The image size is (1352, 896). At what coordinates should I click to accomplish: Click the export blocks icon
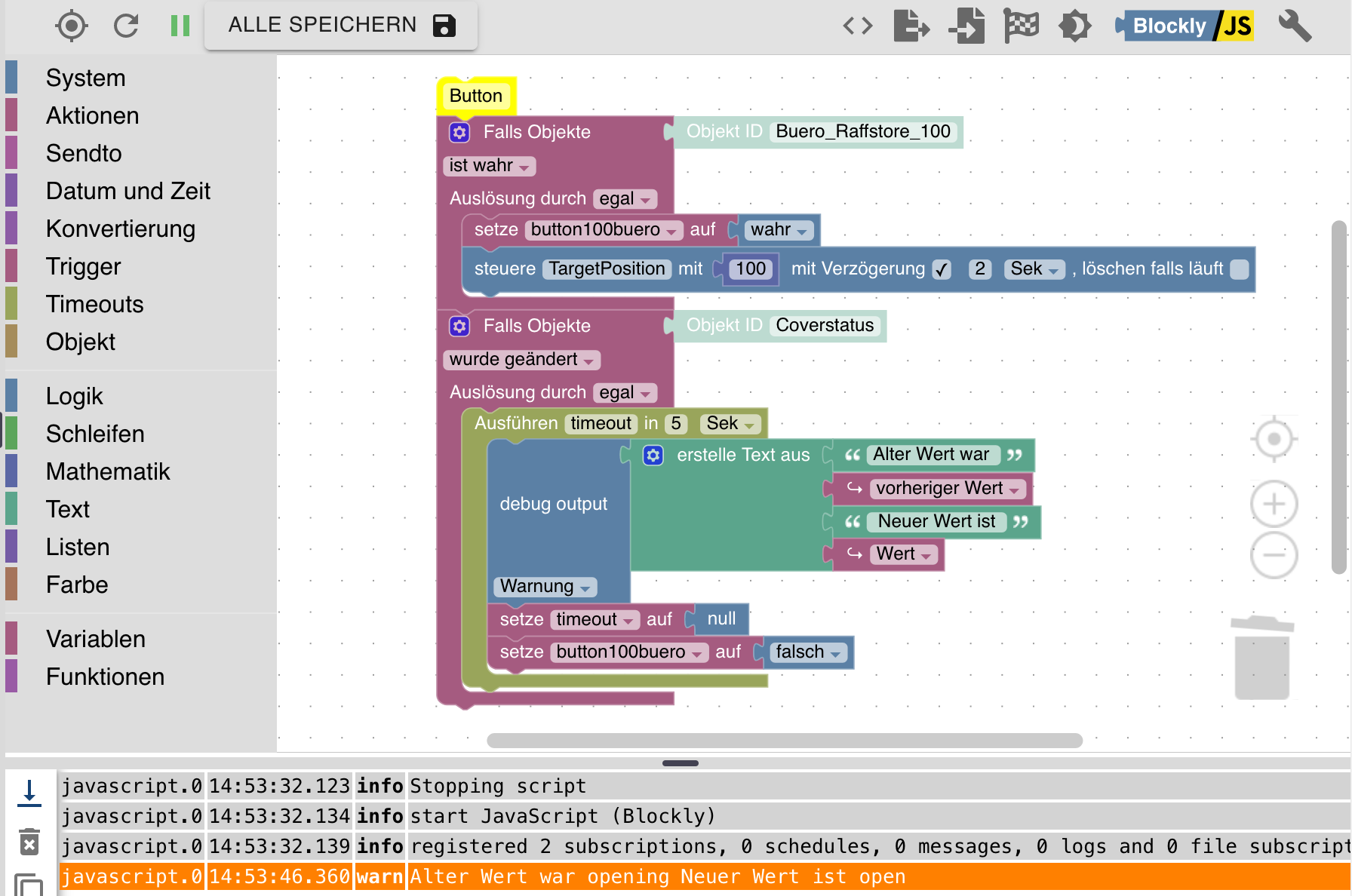click(x=911, y=26)
